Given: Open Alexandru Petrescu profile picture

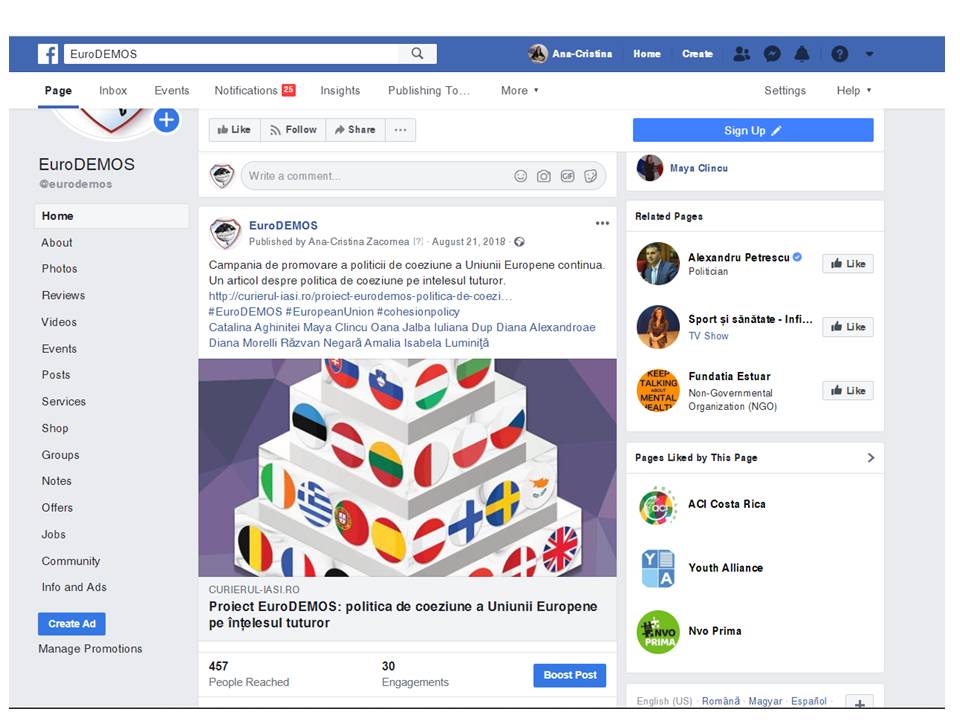Looking at the screenshot, I should pos(658,264).
